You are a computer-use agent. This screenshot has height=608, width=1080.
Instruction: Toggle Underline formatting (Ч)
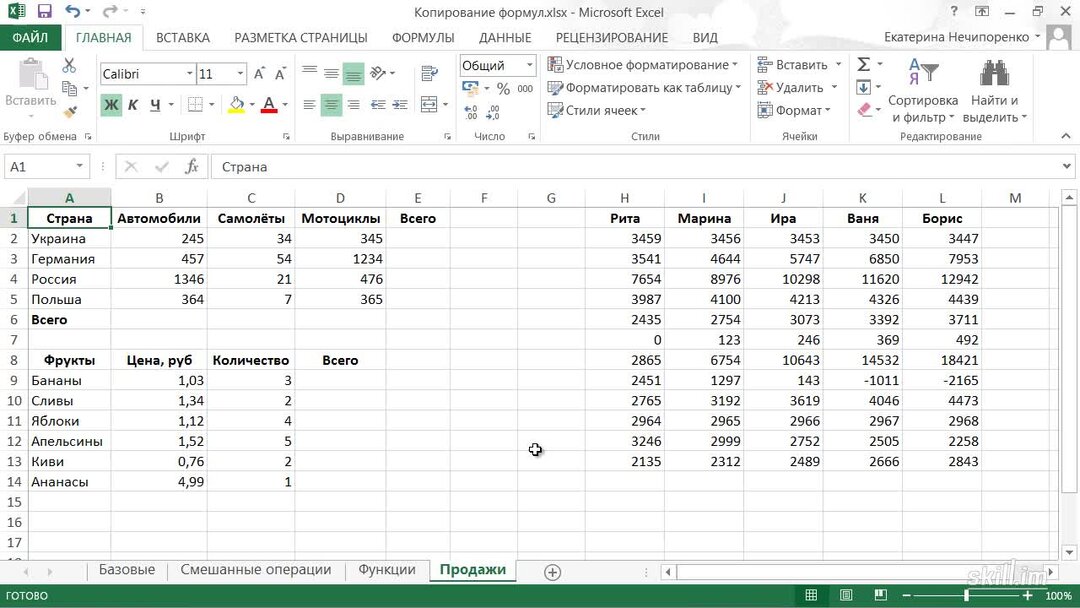coord(155,105)
